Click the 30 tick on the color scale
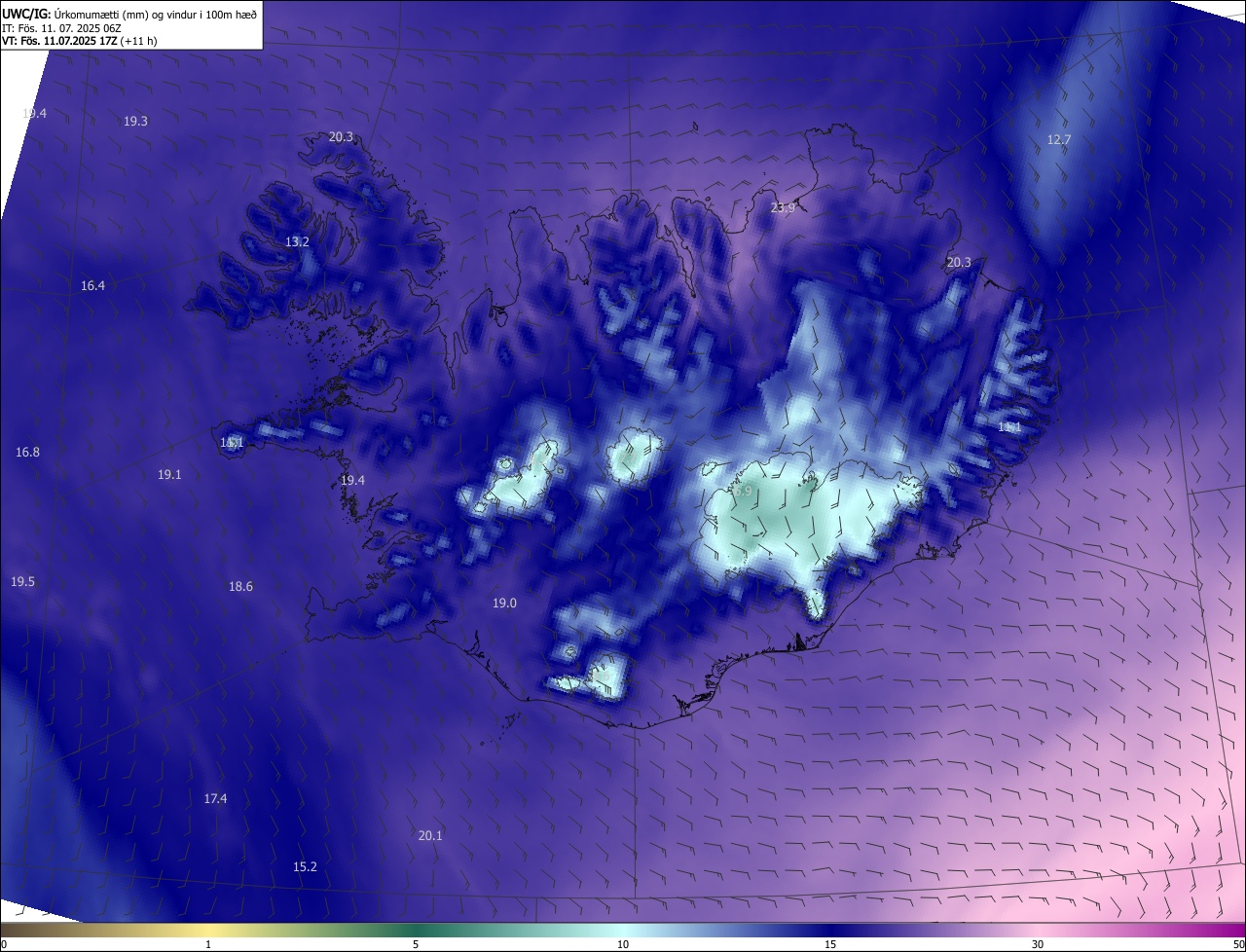This screenshot has height=952, width=1246. pos(1038,944)
